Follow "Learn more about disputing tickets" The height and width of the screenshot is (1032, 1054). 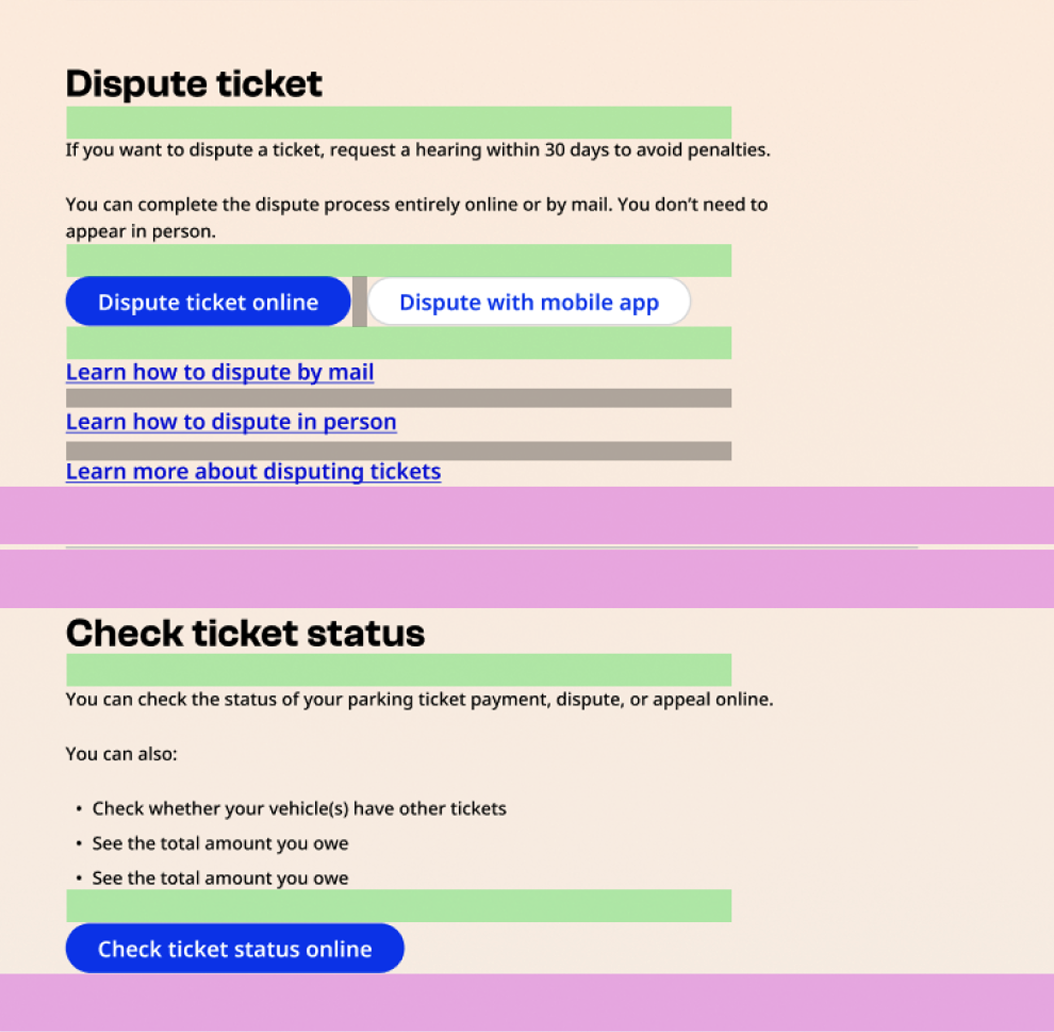(x=253, y=471)
